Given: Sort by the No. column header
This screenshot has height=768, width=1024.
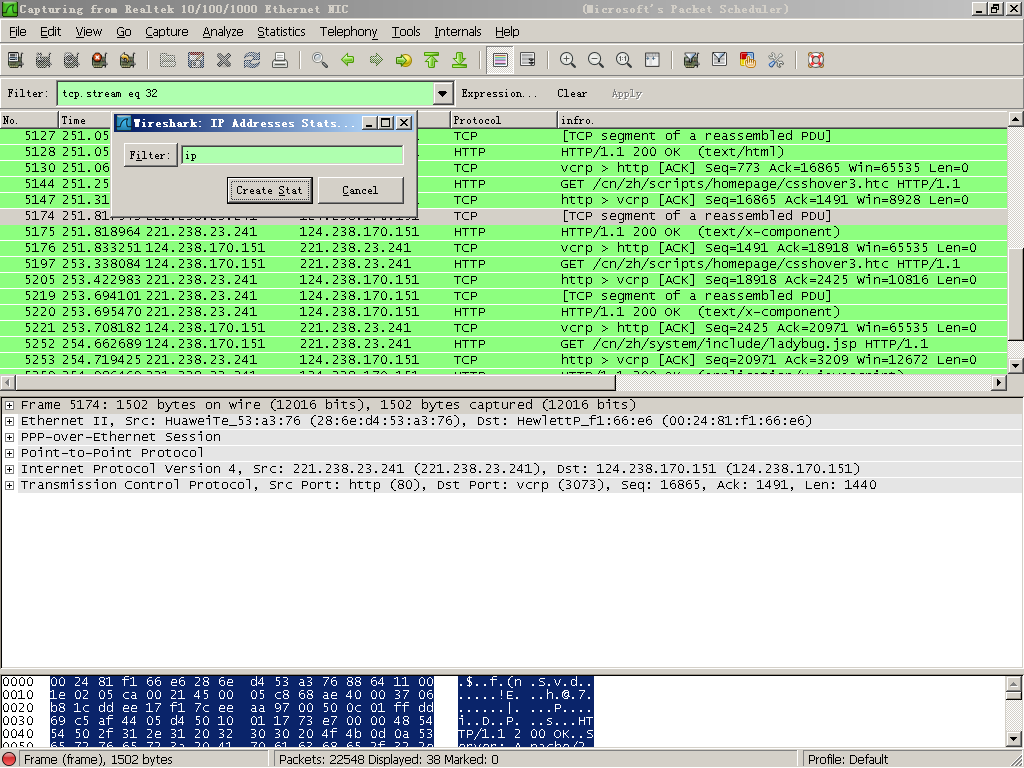Looking at the screenshot, I should 29,120.
